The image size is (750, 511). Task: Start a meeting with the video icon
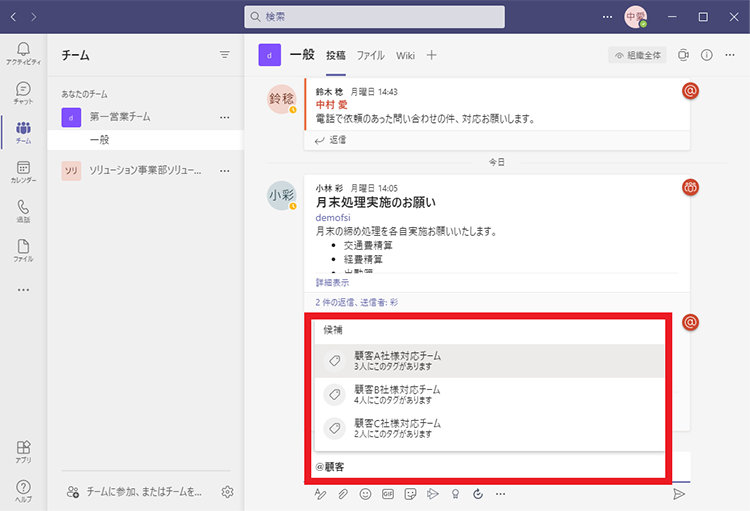pos(684,55)
